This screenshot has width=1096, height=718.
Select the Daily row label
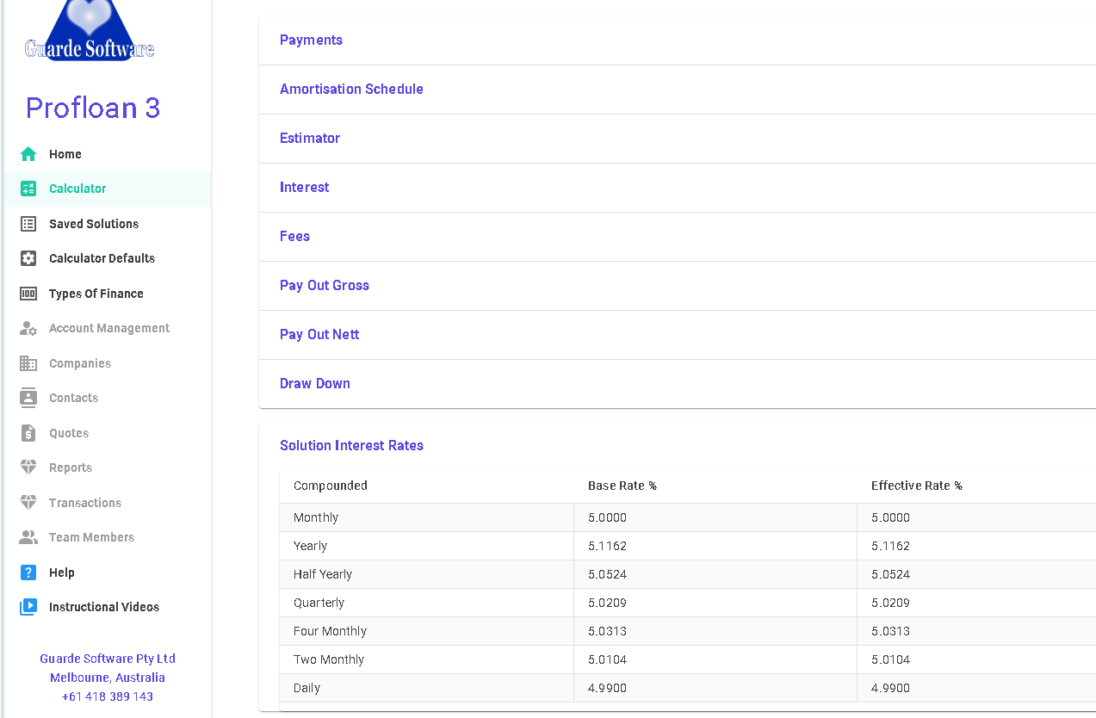click(307, 688)
